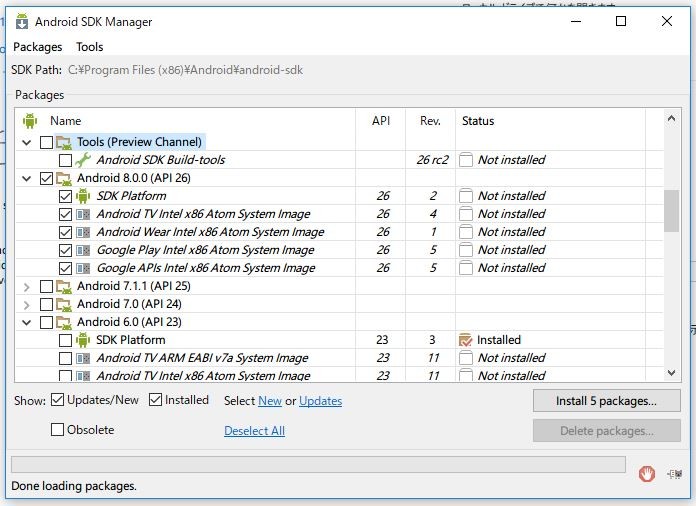
Task: Click the API column header
Action: 381,121
